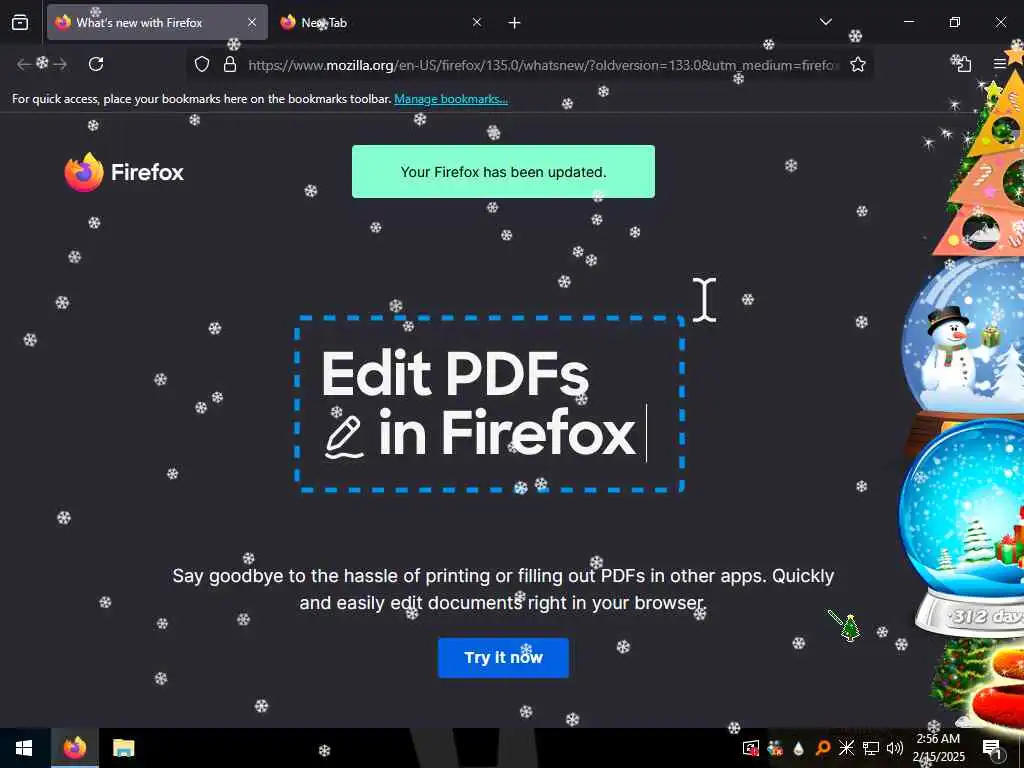
Task: Open the Windows Start menu
Action: click(24, 748)
